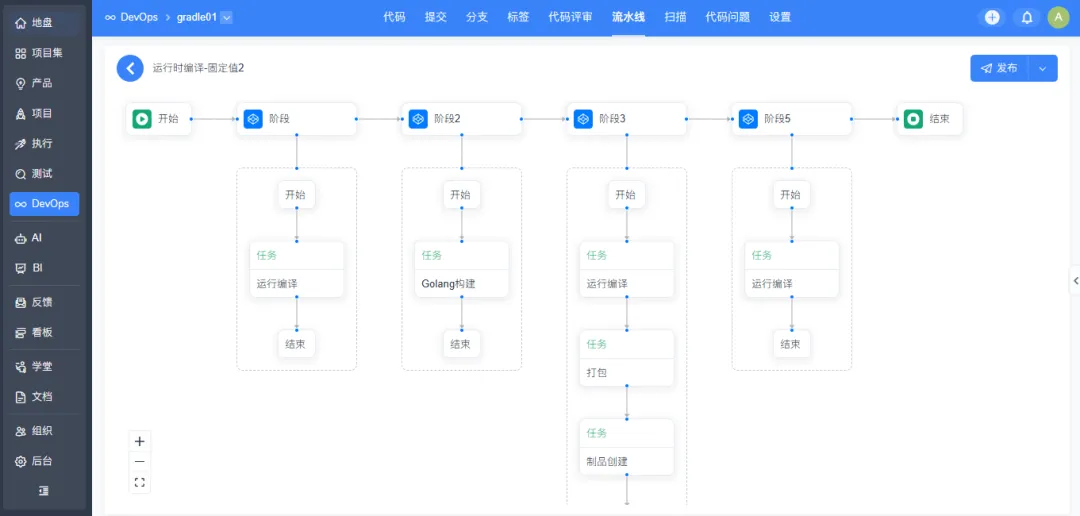Switch to 代码评审 tab

[x=570, y=18]
